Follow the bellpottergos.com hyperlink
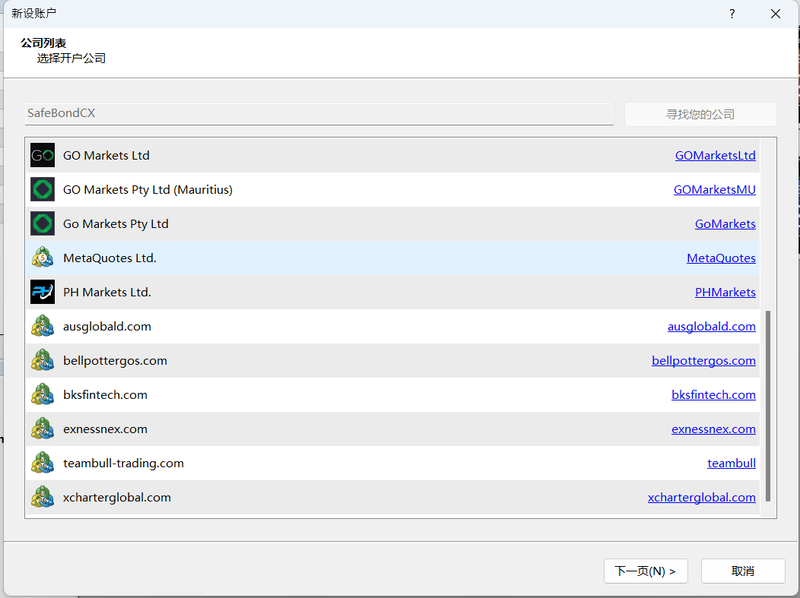The width and height of the screenshot is (800, 598). click(x=704, y=360)
